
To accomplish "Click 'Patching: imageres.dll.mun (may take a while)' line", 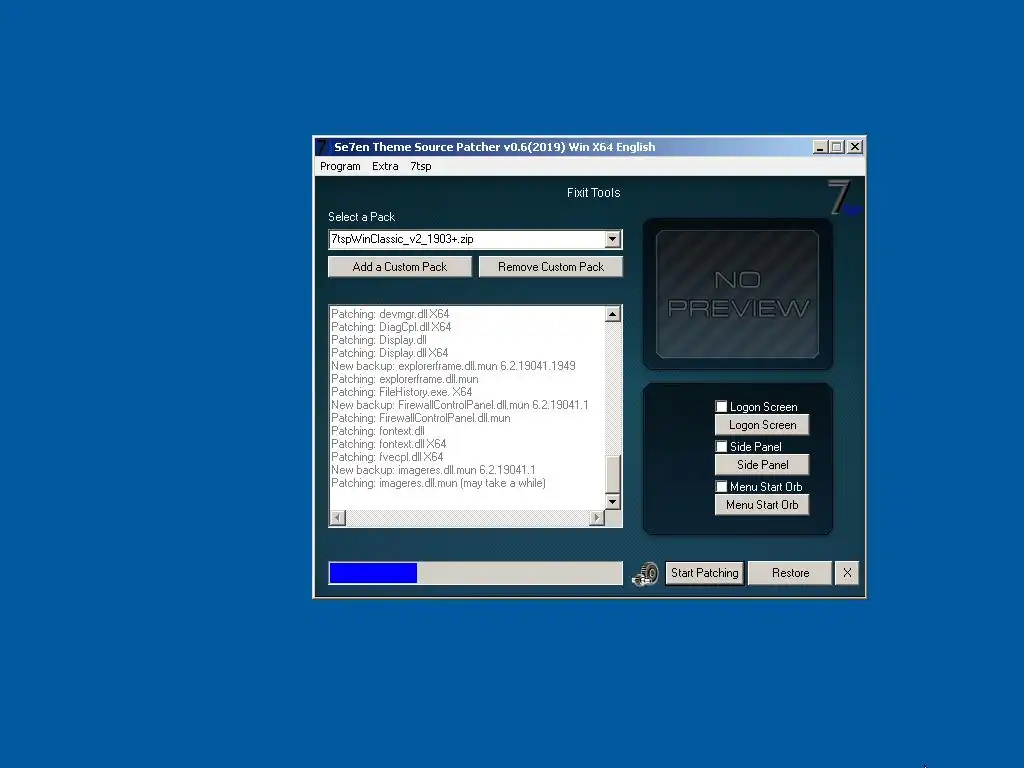I will [438, 483].
